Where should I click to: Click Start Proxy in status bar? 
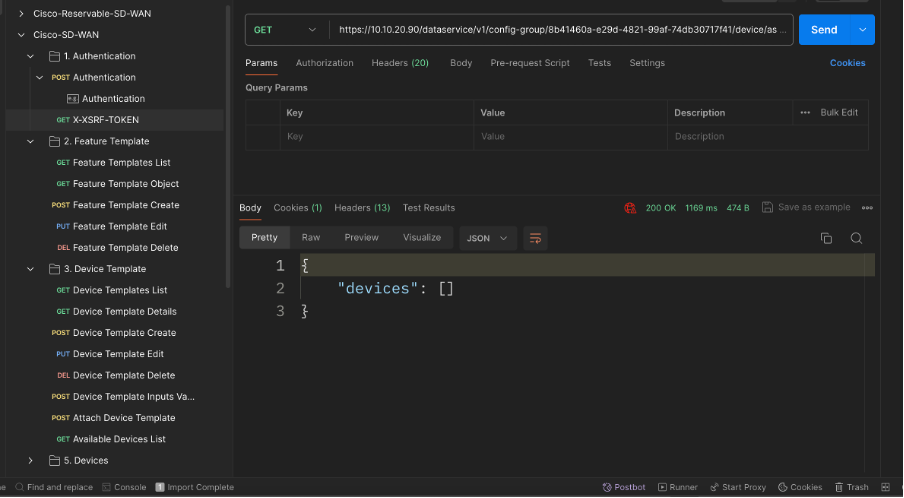point(737,487)
